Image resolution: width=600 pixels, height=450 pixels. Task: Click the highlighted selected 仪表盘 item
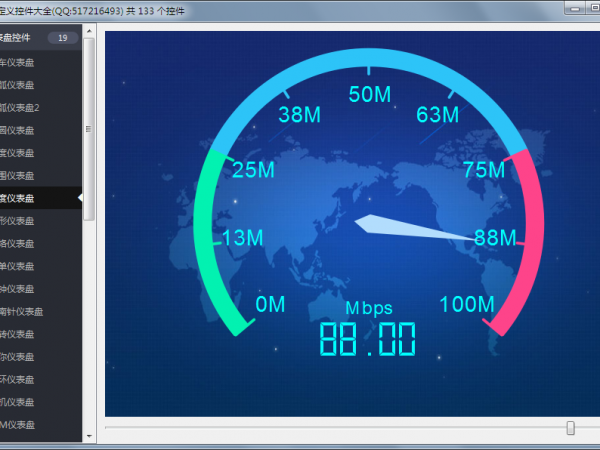(30, 198)
